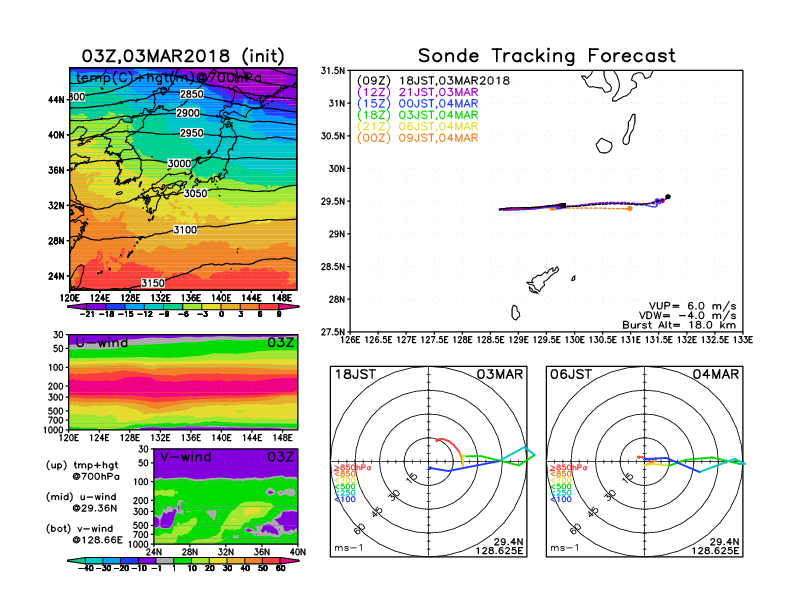This screenshot has width=792, height=612.
Task: Click the "06JST" hodograph time label
Action: [x=571, y=374]
